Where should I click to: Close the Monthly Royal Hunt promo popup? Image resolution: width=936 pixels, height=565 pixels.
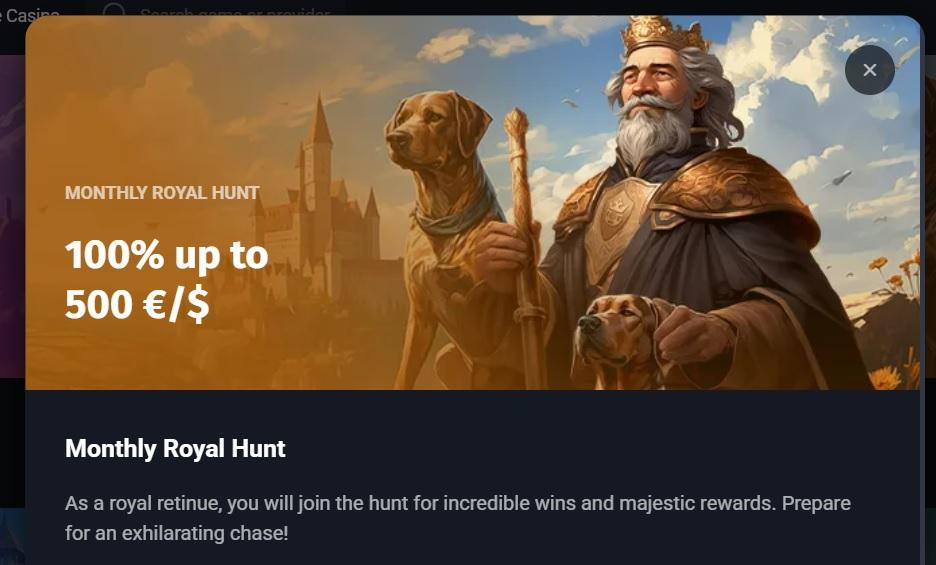[x=869, y=70]
